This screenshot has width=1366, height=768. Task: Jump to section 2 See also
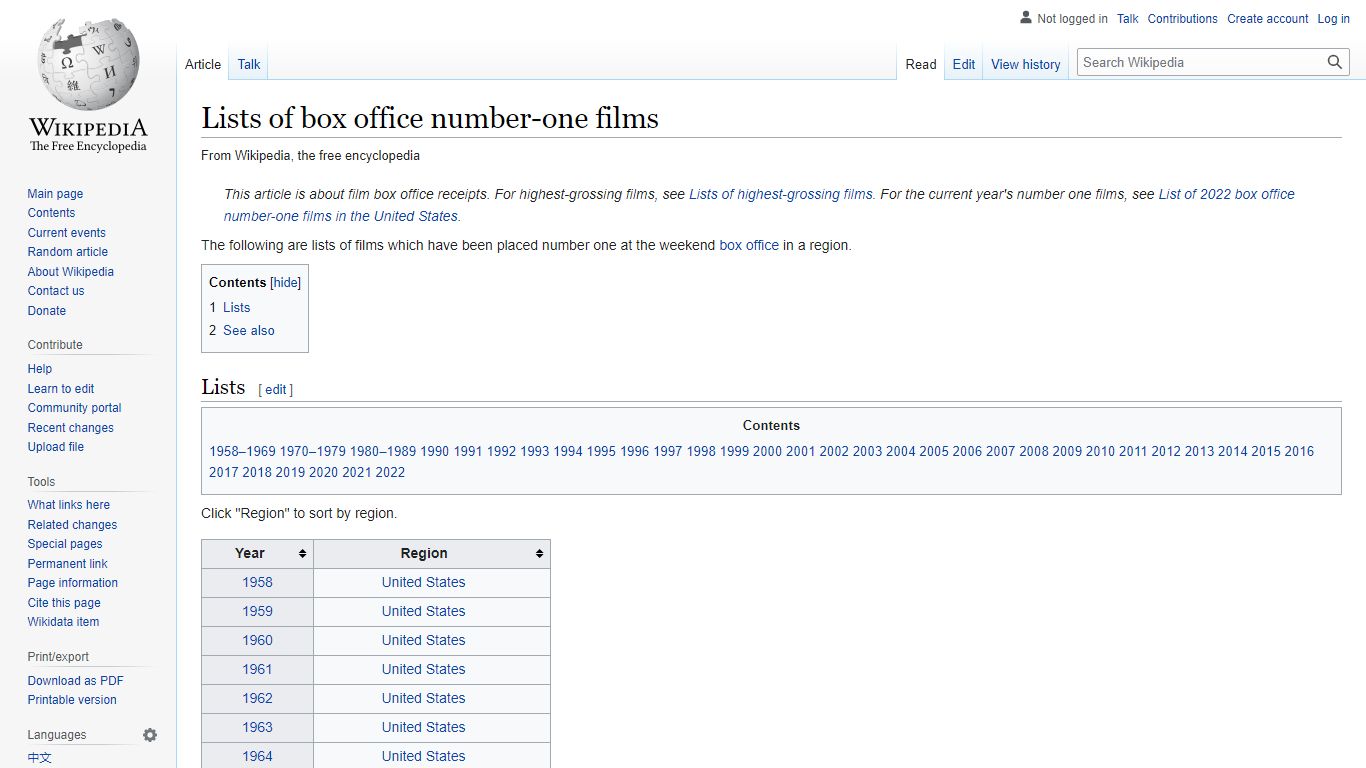[242, 331]
